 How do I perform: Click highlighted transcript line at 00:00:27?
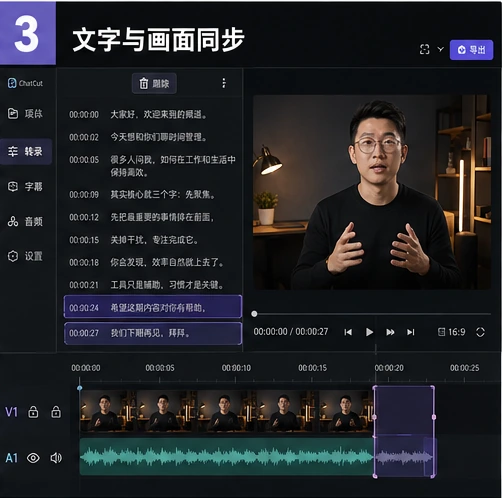(x=153, y=333)
